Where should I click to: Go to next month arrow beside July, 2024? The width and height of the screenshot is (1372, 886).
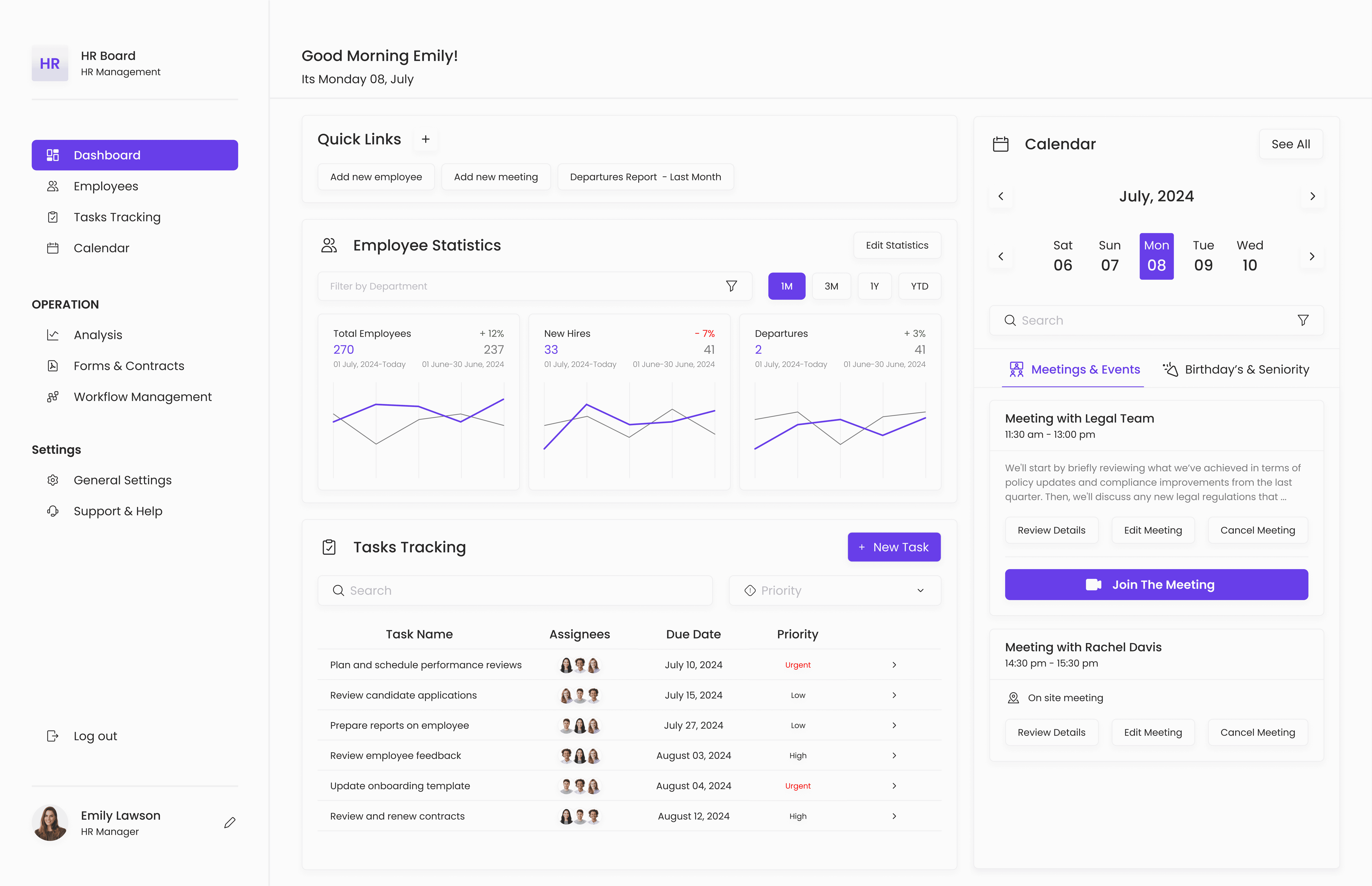(1312, 196)
